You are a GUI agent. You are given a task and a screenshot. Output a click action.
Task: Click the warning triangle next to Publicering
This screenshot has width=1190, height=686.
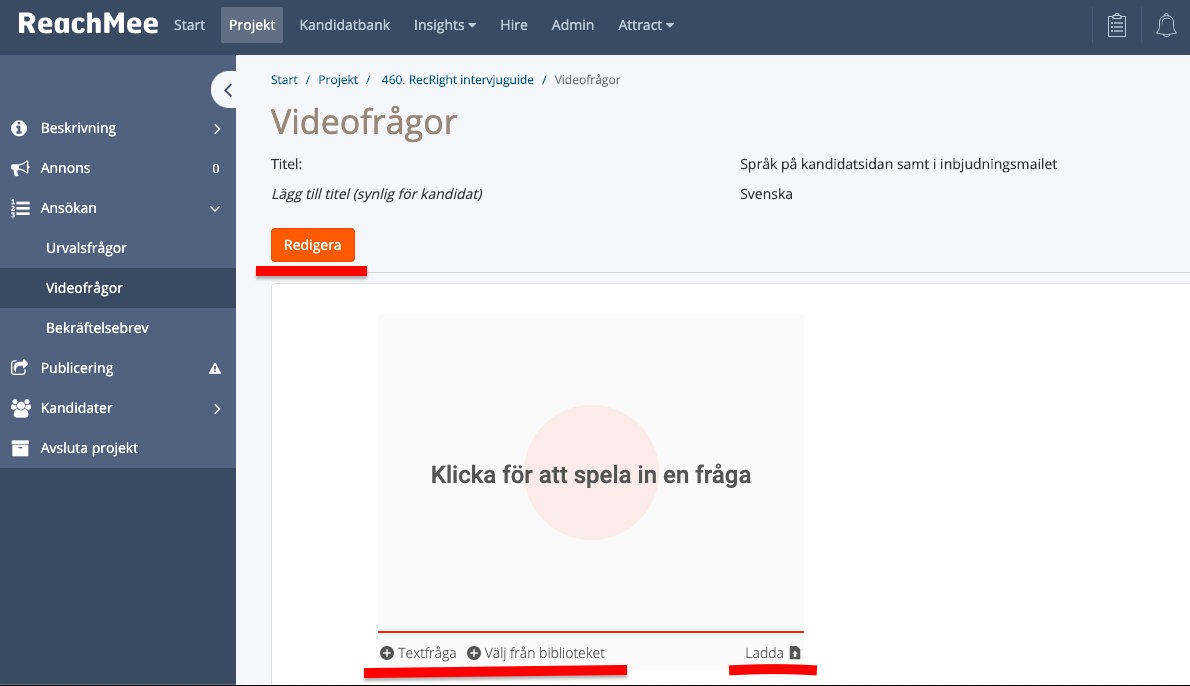[215, 369]
